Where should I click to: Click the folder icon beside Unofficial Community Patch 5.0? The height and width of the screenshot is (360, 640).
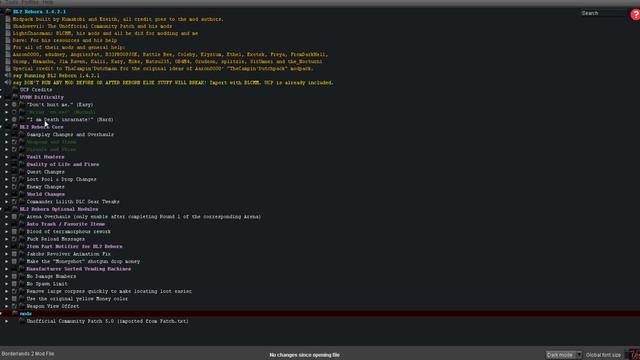22,321
